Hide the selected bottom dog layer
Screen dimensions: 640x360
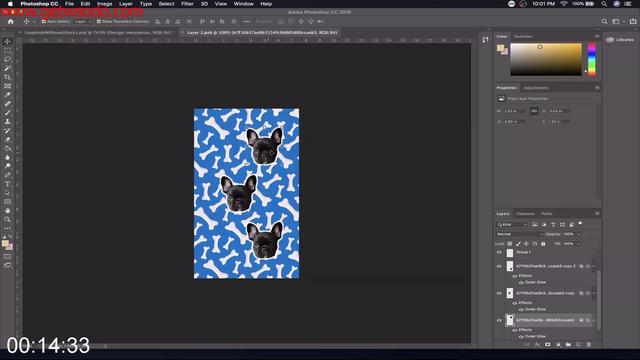(x=499, y=320)
